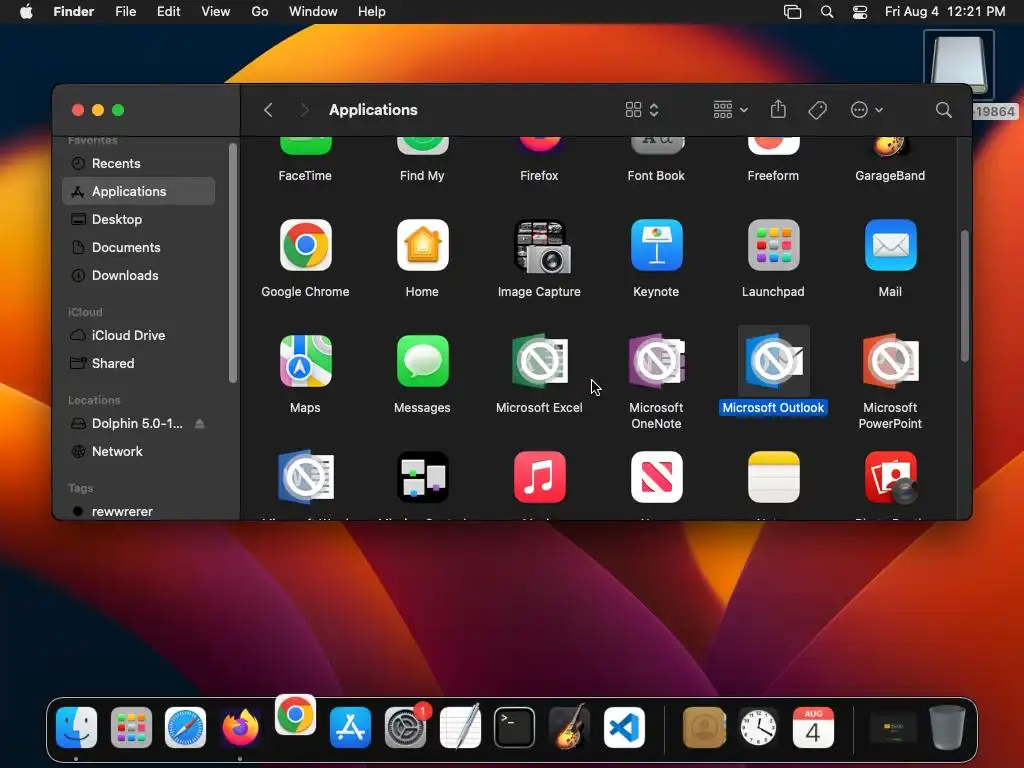This screenshot has height=768, width=1024.
Task: Select the Messages app icon
Action: click(x=422, y=361)
